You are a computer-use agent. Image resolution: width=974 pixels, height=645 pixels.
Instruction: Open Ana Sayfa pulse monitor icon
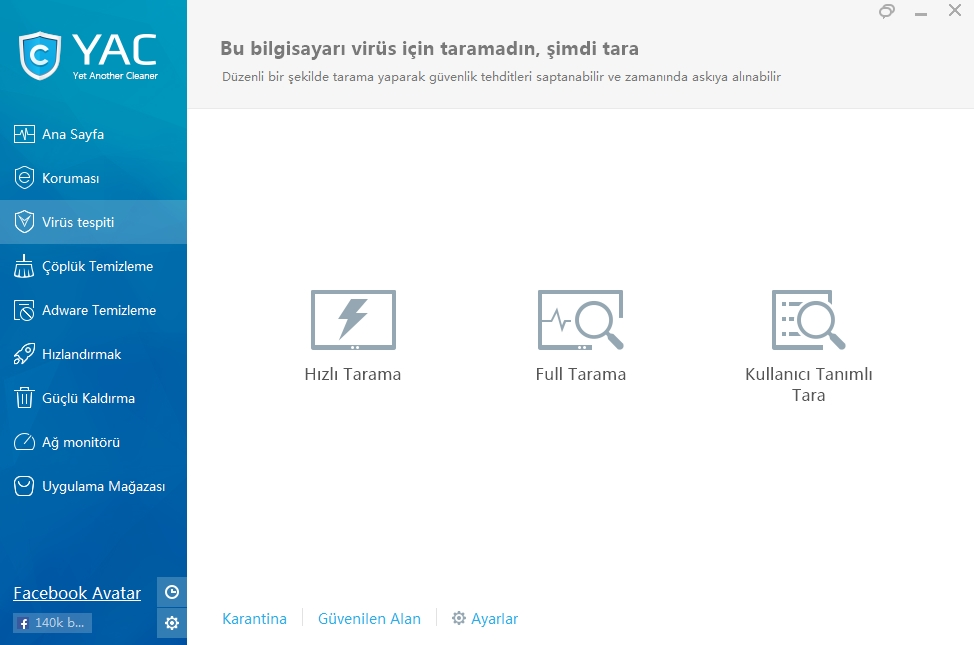[x=24, y=134]
